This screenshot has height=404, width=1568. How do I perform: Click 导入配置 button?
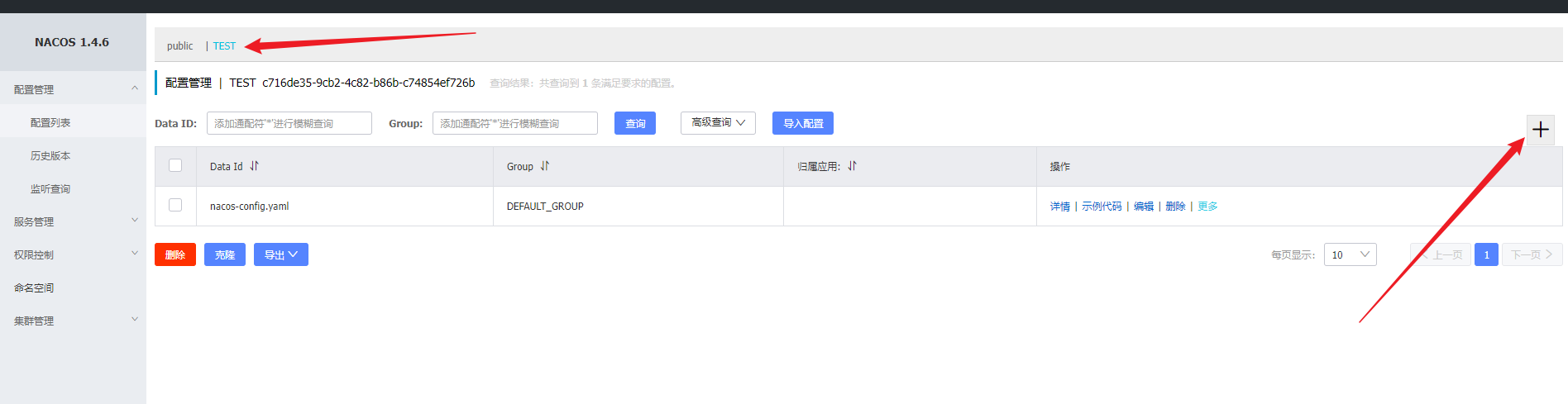point(802,123)
